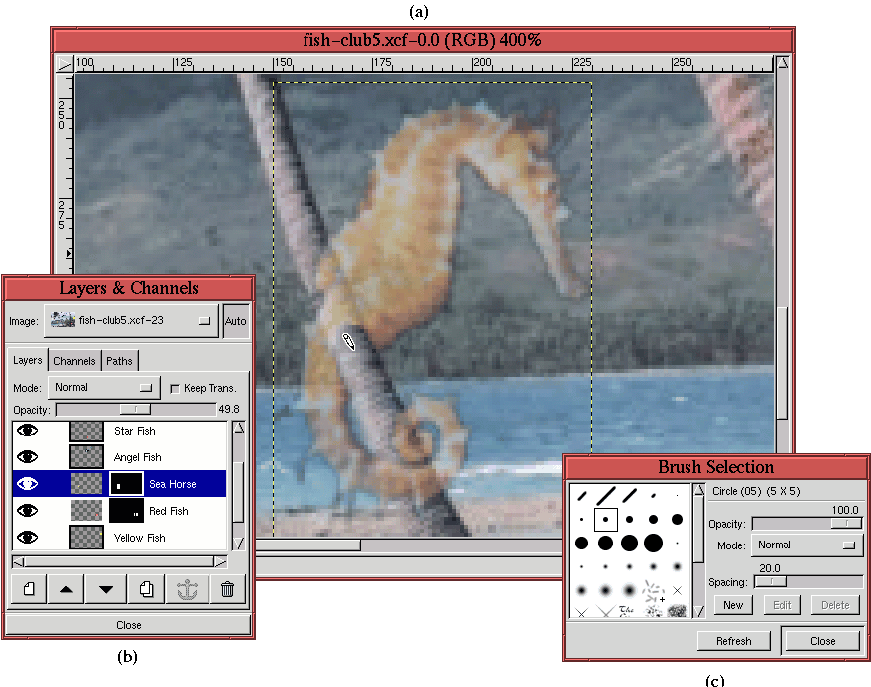Raise the layer with the up arrow
The width and height of the screenshot is (871, 687).
point(67,589)
